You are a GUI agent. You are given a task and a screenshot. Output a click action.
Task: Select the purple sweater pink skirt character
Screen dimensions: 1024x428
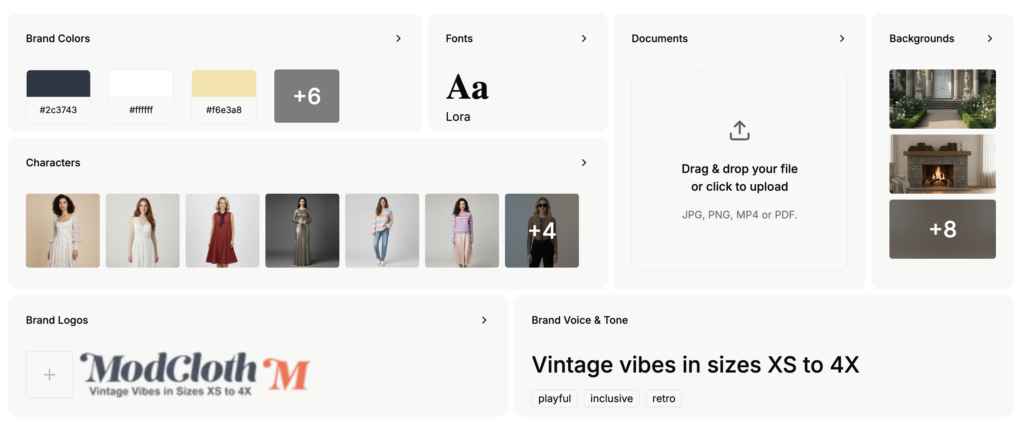pos(462,231)
